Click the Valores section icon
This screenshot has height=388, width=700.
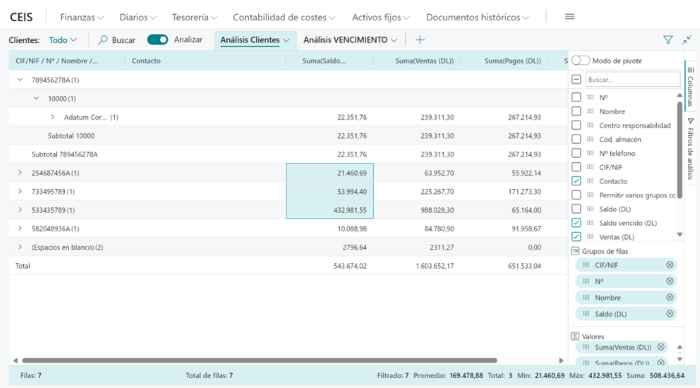[575, 336]
